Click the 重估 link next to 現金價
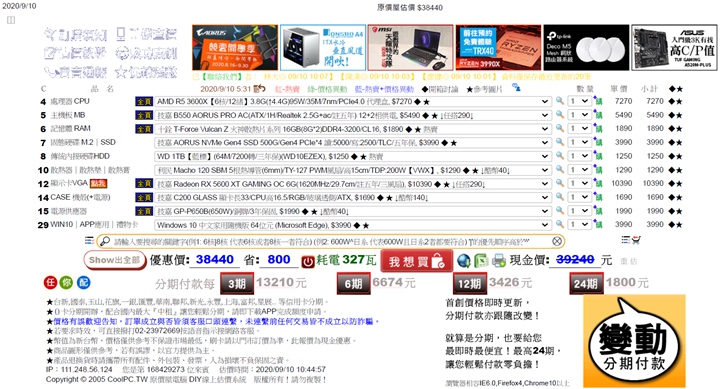The image size is (720, 389). [x=629, y=261]
